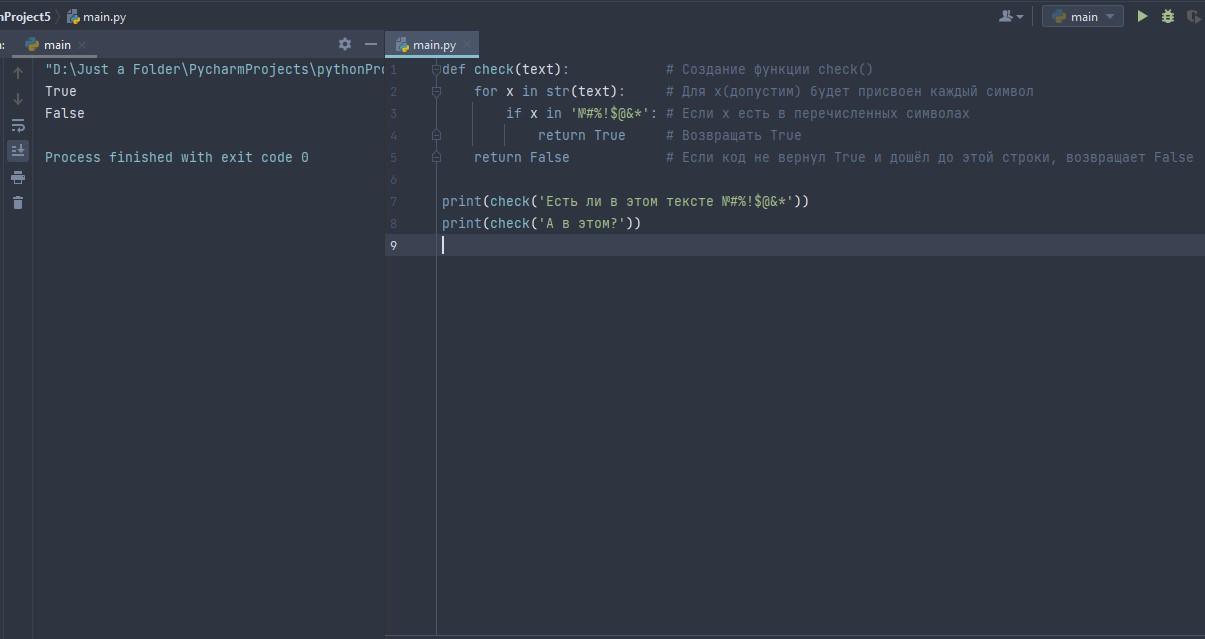
Task: Click the "if x in '№#%!$@&*':" condition
Action: tap(582, 113)
